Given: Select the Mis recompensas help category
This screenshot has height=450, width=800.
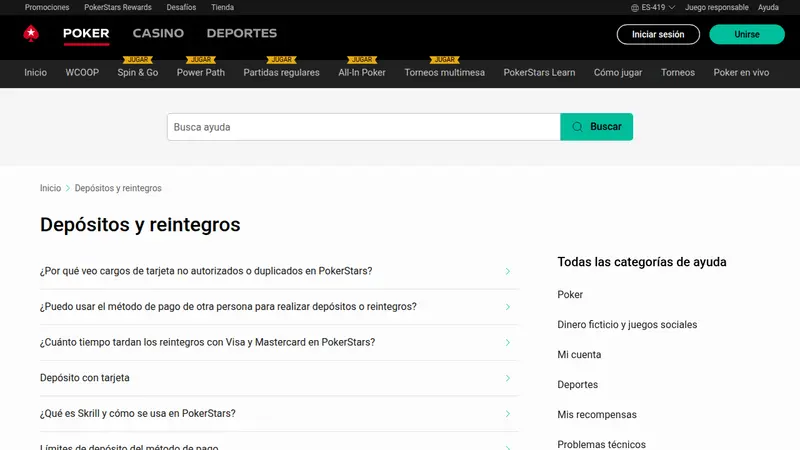Looking at the screenshot, I should point(597,415).
